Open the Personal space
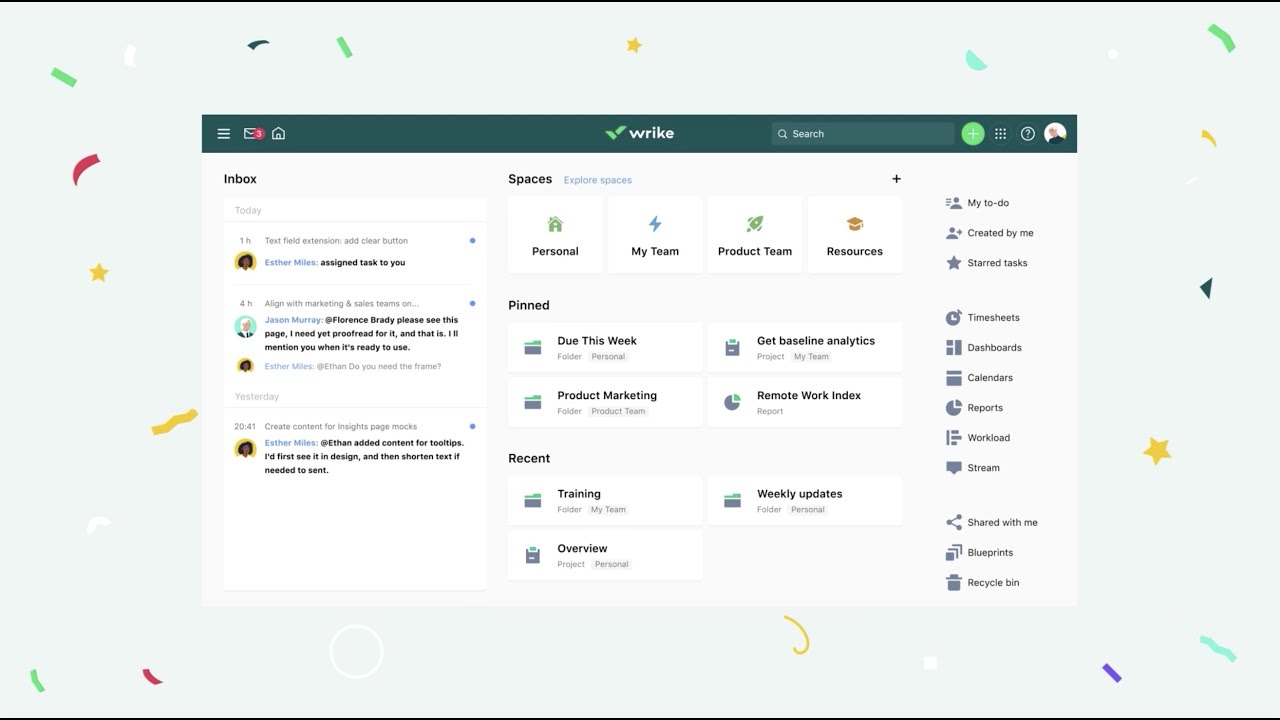The image size is (1280, 720). (555, 235)
